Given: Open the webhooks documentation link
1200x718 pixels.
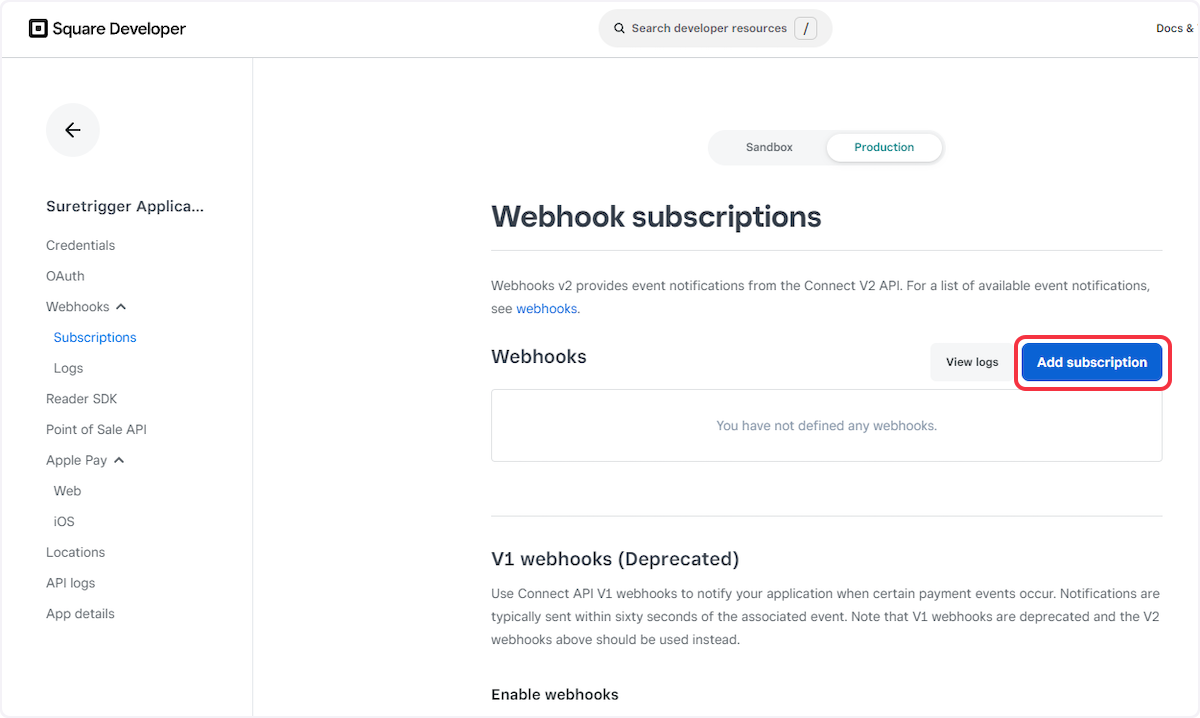Looking at the screenshot, I should pos(546,308).
